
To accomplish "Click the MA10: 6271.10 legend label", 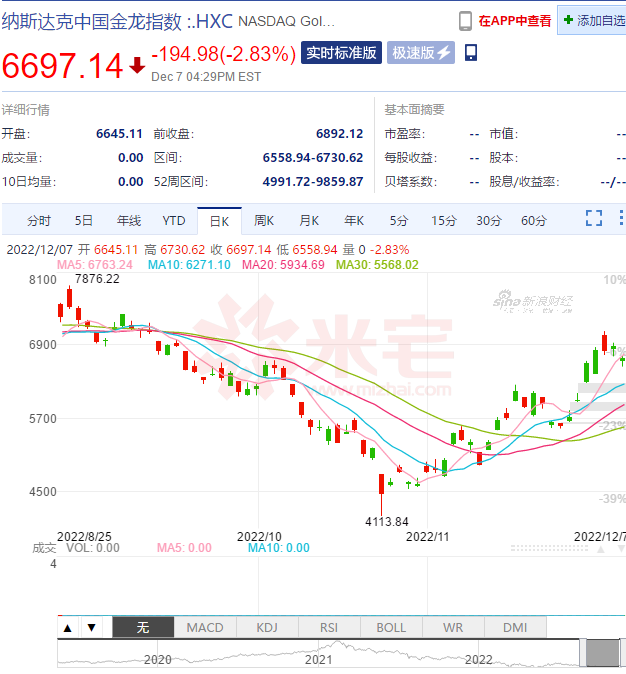I will [x=189, y=265].
